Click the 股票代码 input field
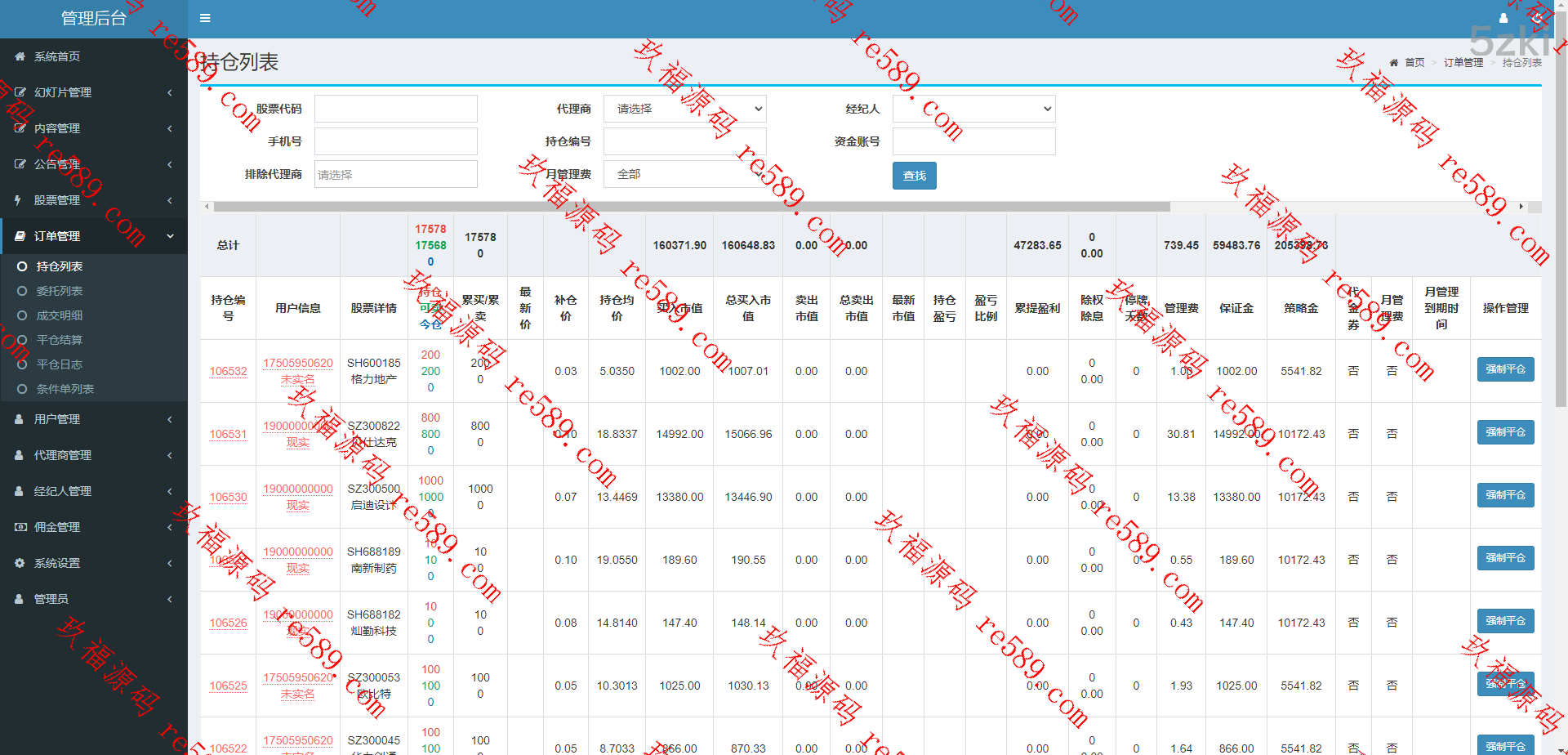The height and width of the screenshot is (755, 1568). pos(395,109)
